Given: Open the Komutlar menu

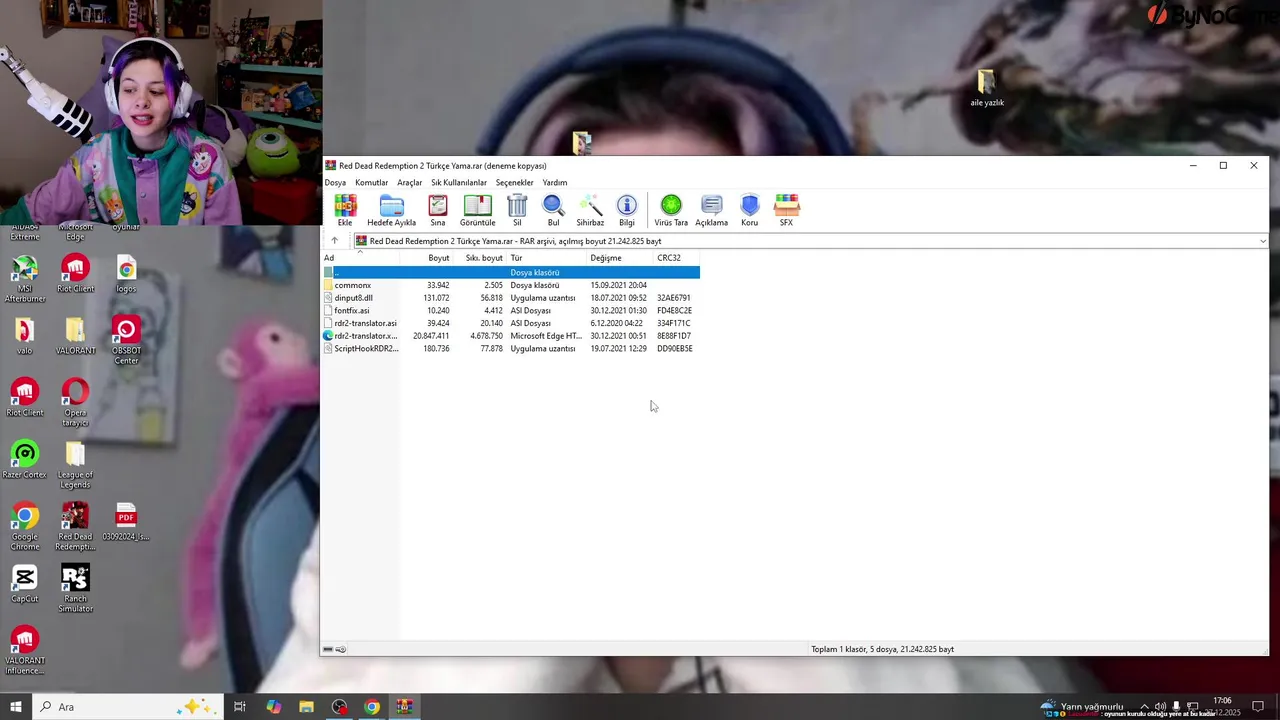Looking at the screenshot, I should tap(371, 183).
